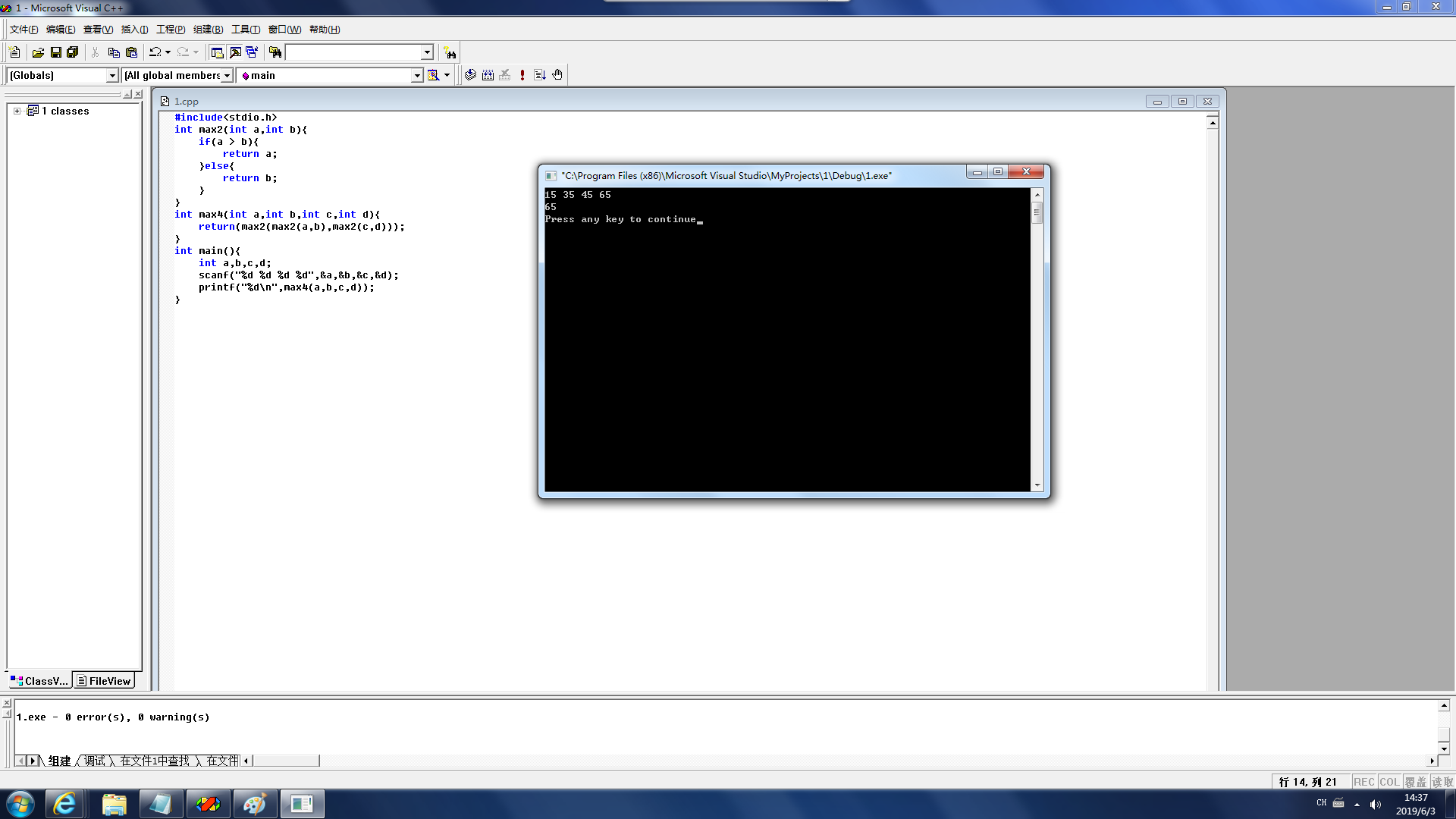
Task: Open the 组建(B) build menu
Action: pos(208,30)
